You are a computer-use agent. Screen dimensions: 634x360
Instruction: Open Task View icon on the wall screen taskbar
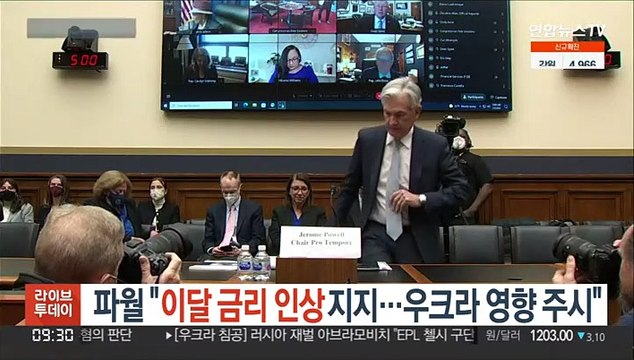pos(237,106)
